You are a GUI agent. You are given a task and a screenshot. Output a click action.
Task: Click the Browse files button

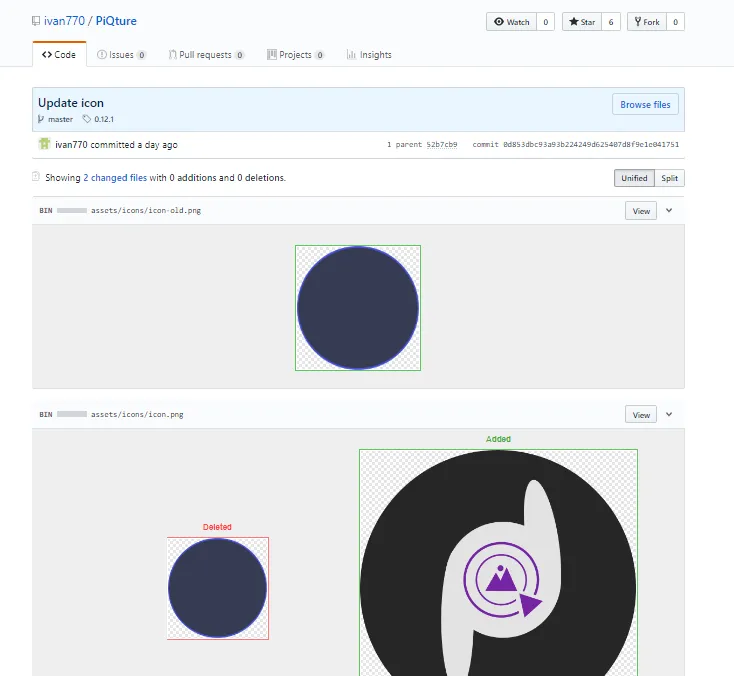tap(645, 104)
